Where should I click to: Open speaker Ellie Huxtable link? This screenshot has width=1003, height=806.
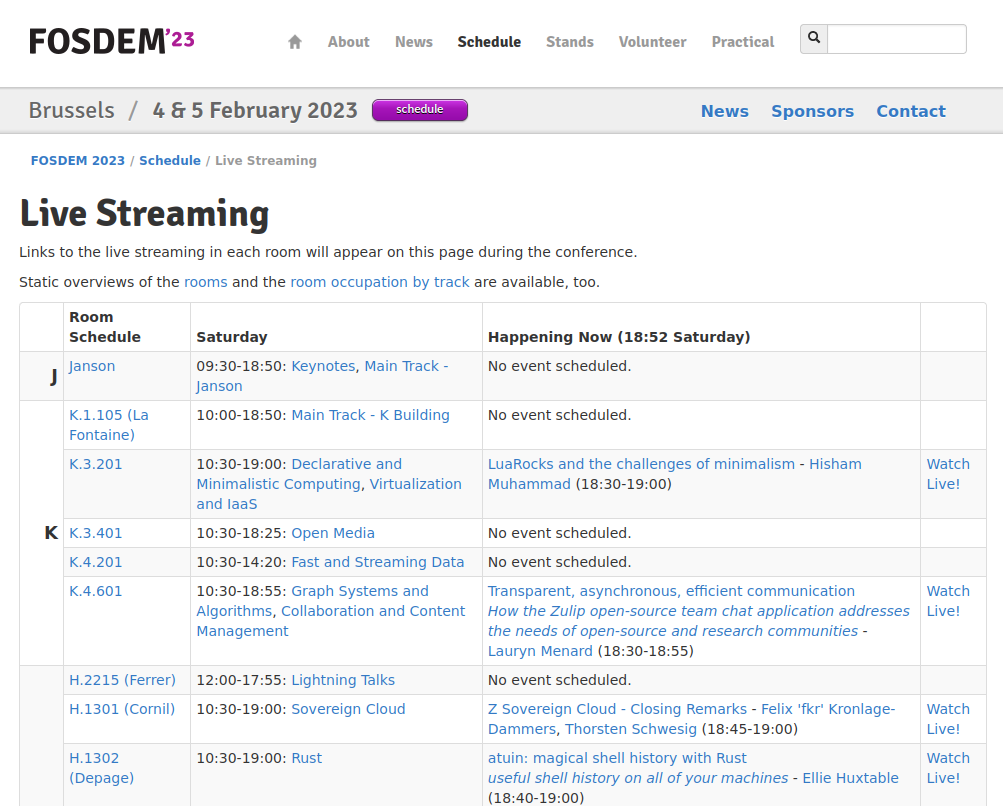[x=850, y=778]
